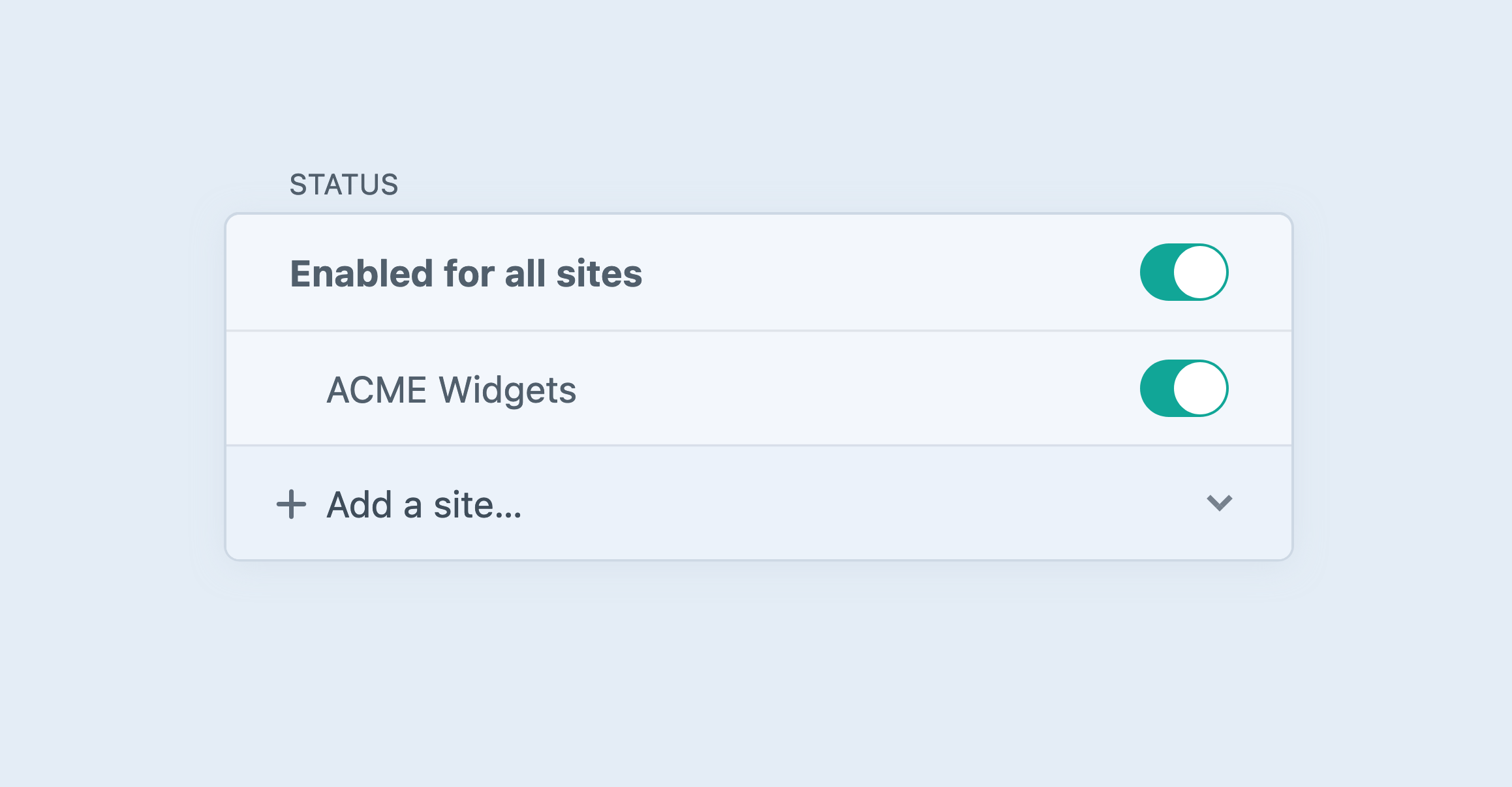The width and height of the screenshot is (1512, 787).
Task: Click the STATUS section header
Action: coord(344,183)
